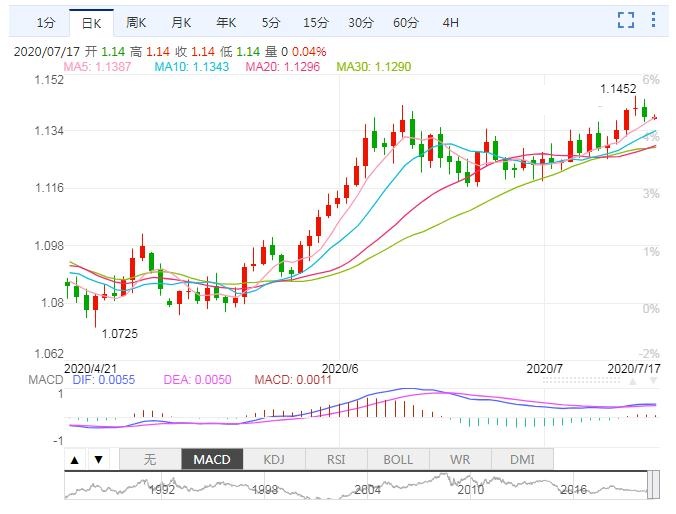Show the BOLL indicator
This screenshot has width=676, height=514.
398,460
